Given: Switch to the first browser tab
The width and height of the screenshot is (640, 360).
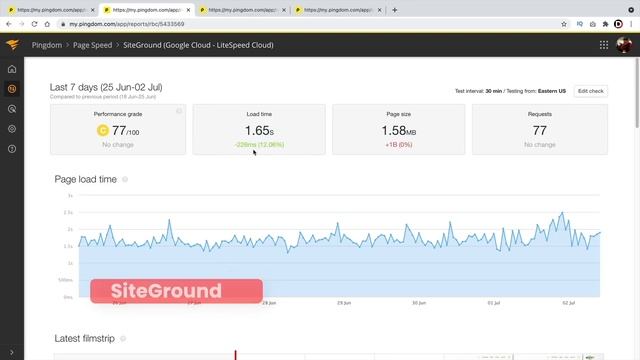Looking at the screenshot, I should [x=51, y=10].
